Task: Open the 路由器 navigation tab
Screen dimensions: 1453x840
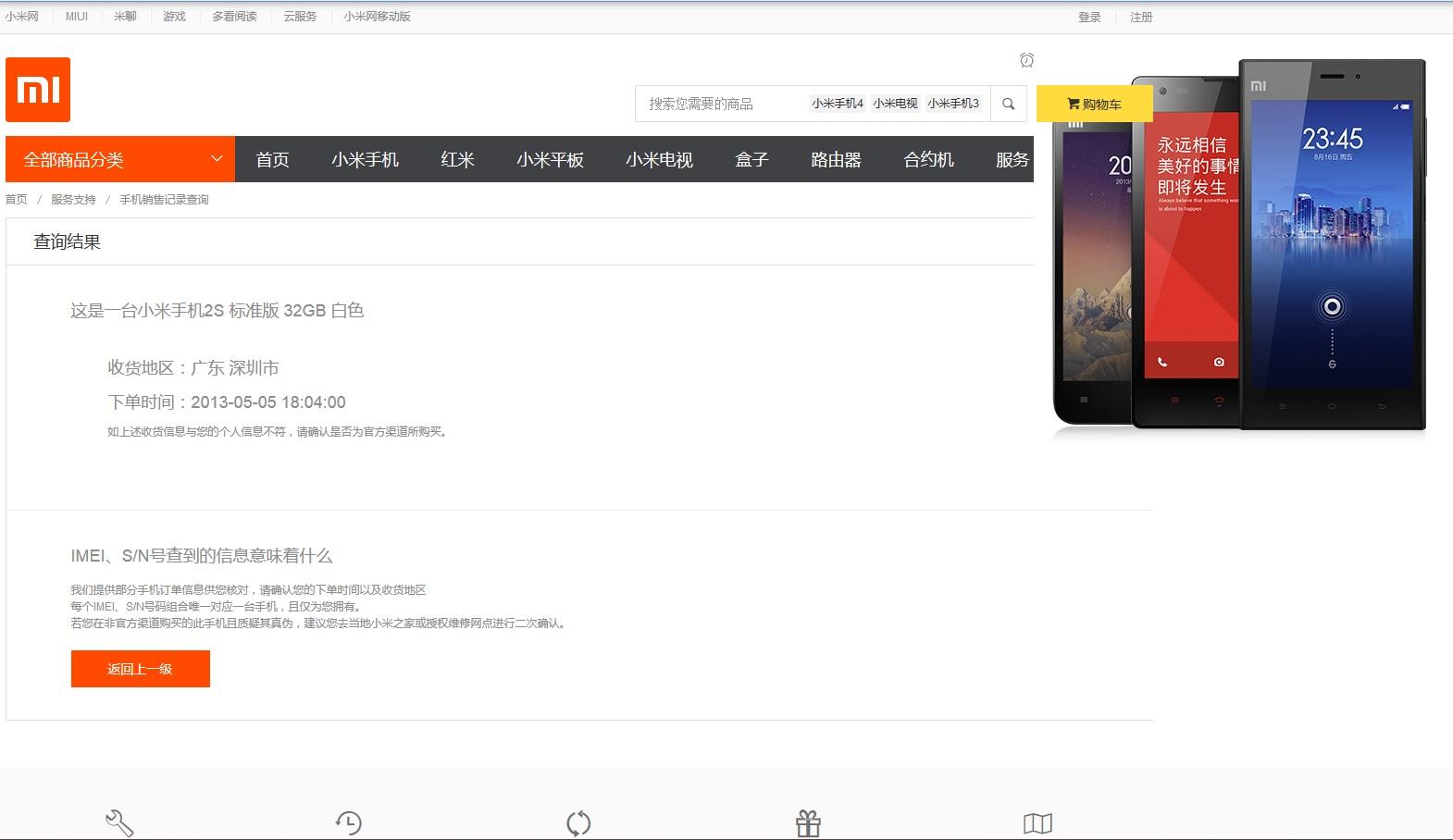Action: 836,159
